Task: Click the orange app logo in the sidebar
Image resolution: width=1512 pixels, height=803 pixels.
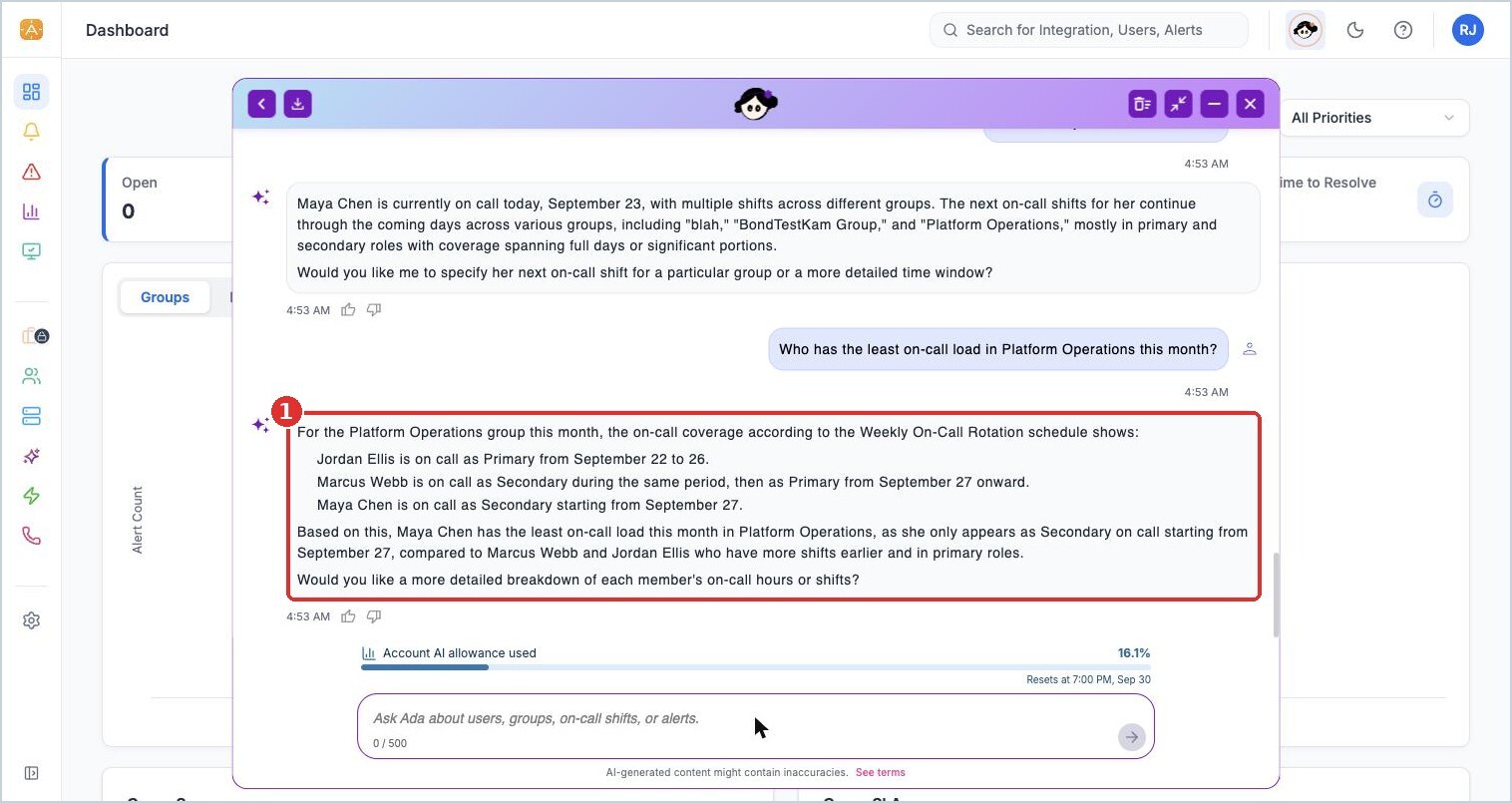Action: [x=31, y=29]
